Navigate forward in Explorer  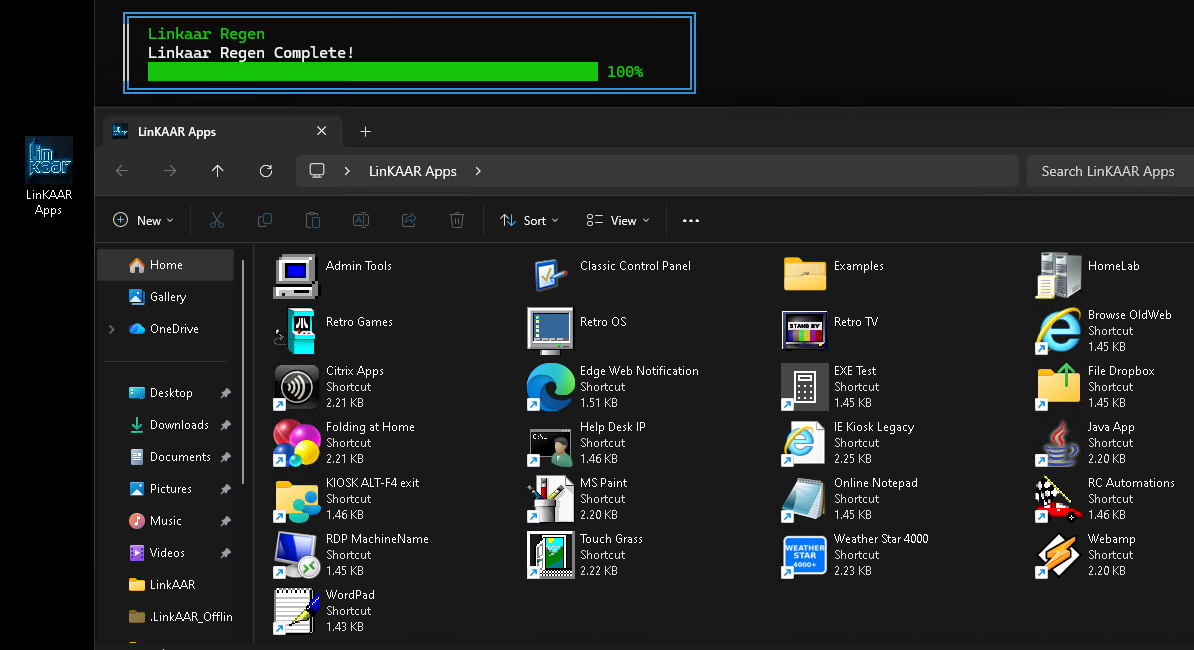pyautogui.click(x=170, y=171)
